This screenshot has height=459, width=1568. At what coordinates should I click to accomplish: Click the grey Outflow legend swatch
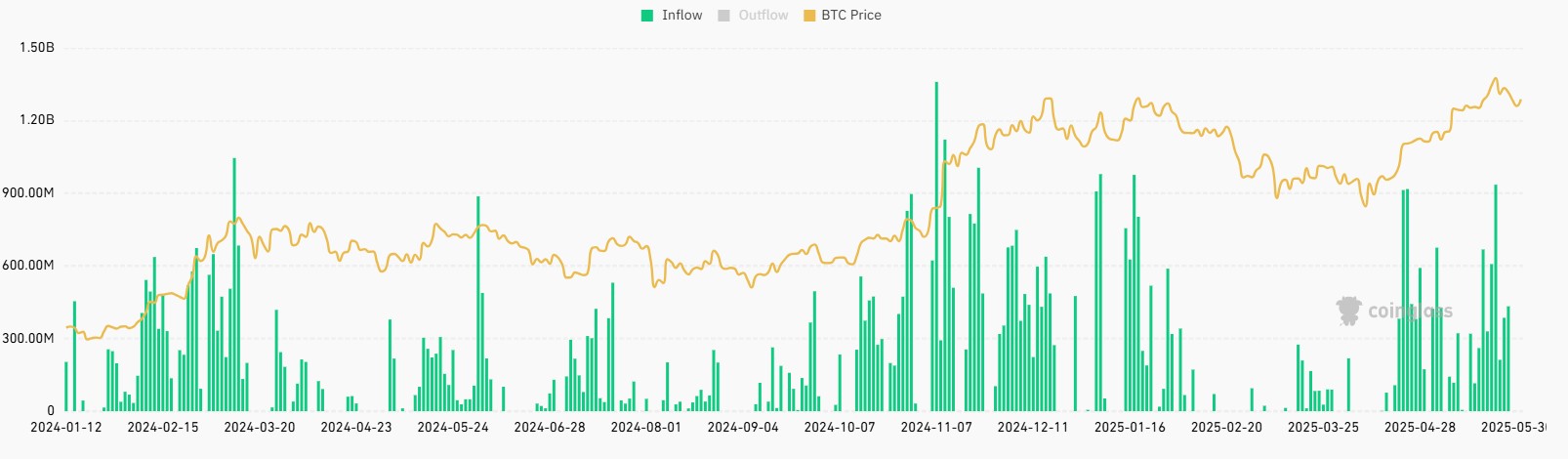(x=723, y=16)
